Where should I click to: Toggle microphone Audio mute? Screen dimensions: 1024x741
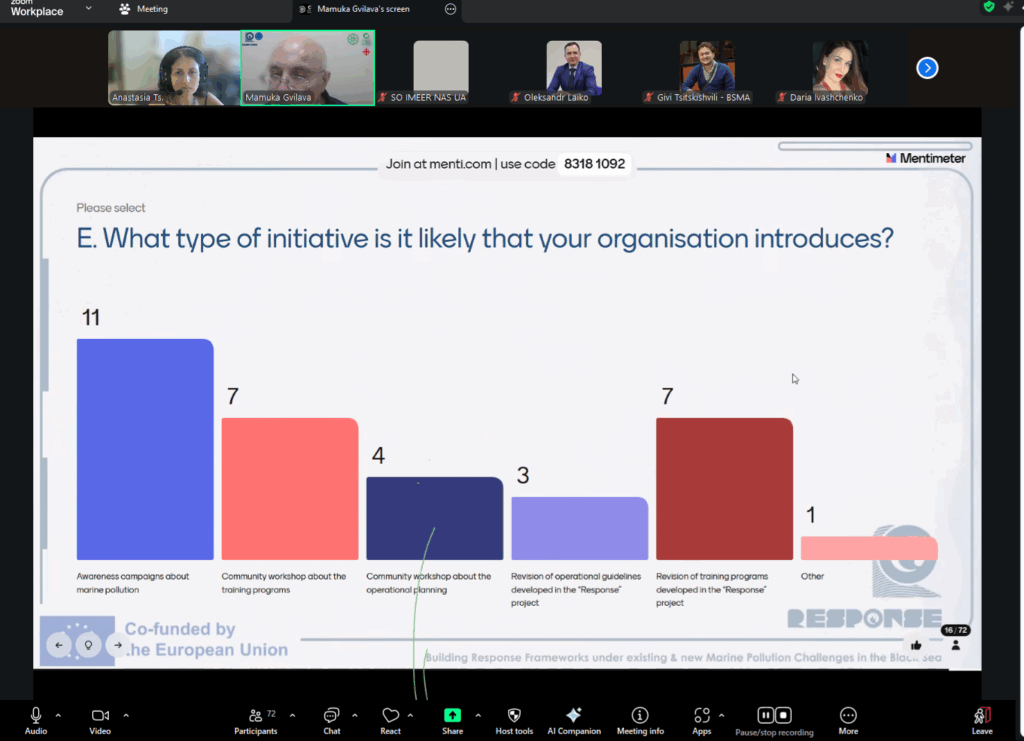[36, 716]
